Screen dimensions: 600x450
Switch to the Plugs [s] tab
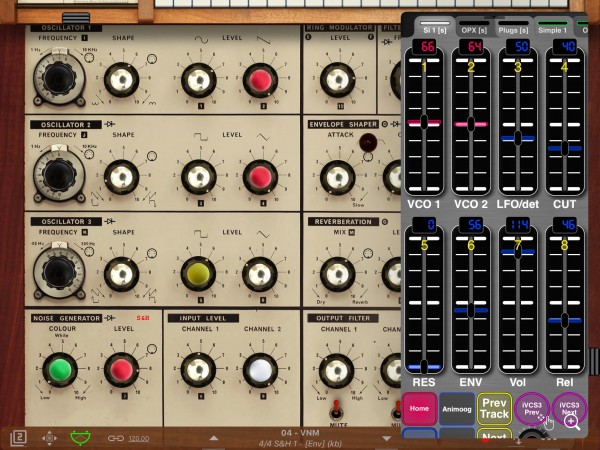click(513, 30)
